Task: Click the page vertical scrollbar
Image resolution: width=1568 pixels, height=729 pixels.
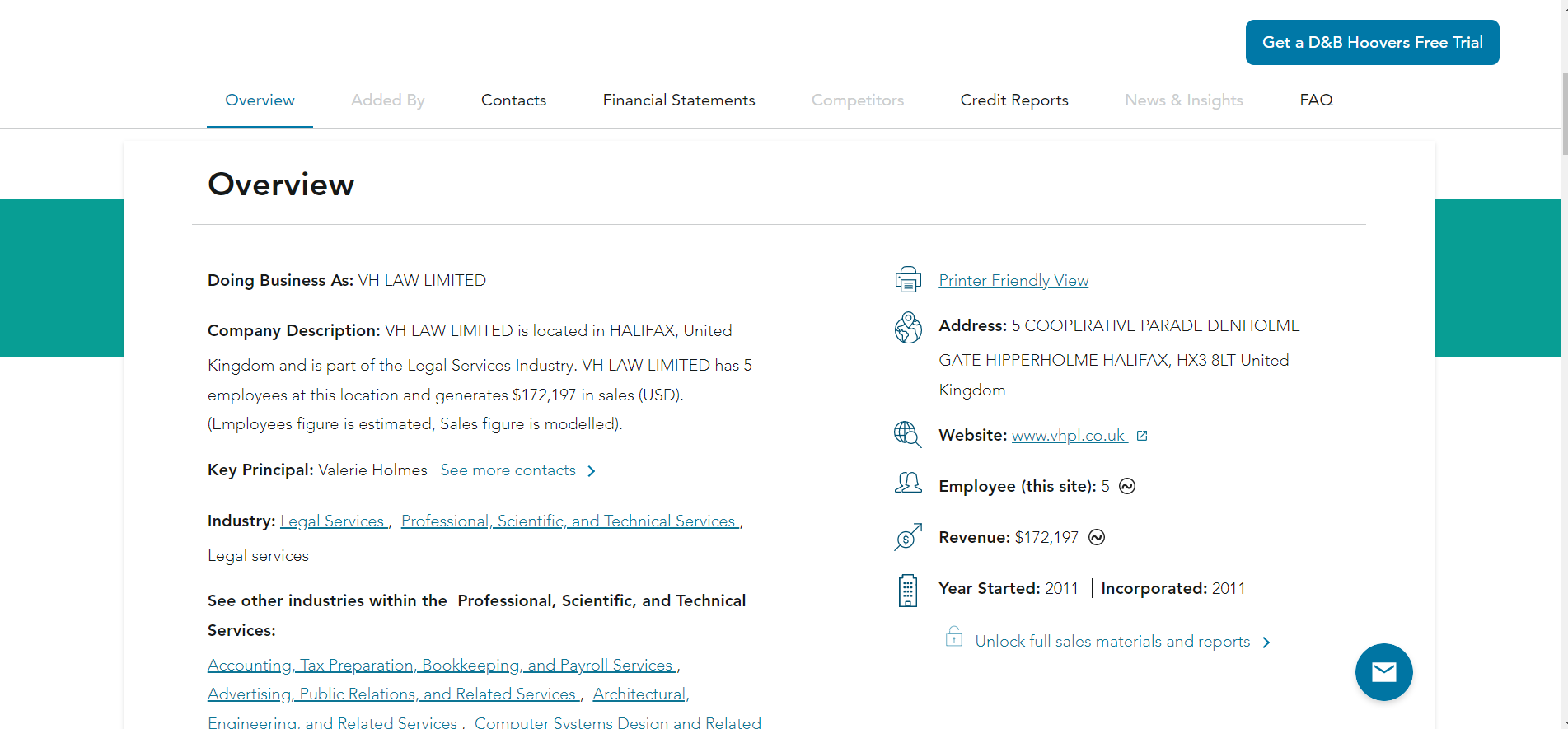Action: point(1565,115)
